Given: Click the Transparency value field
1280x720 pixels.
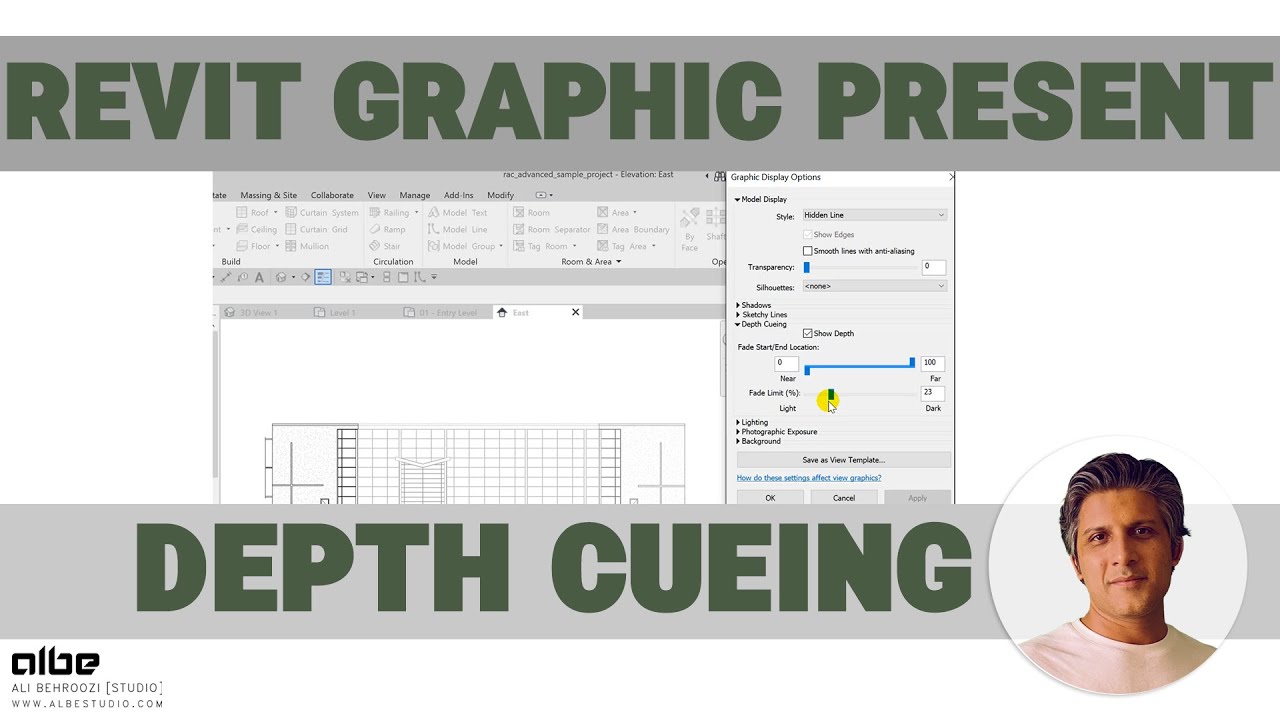Looking at the screenshot, I should (x=934, y=267).
